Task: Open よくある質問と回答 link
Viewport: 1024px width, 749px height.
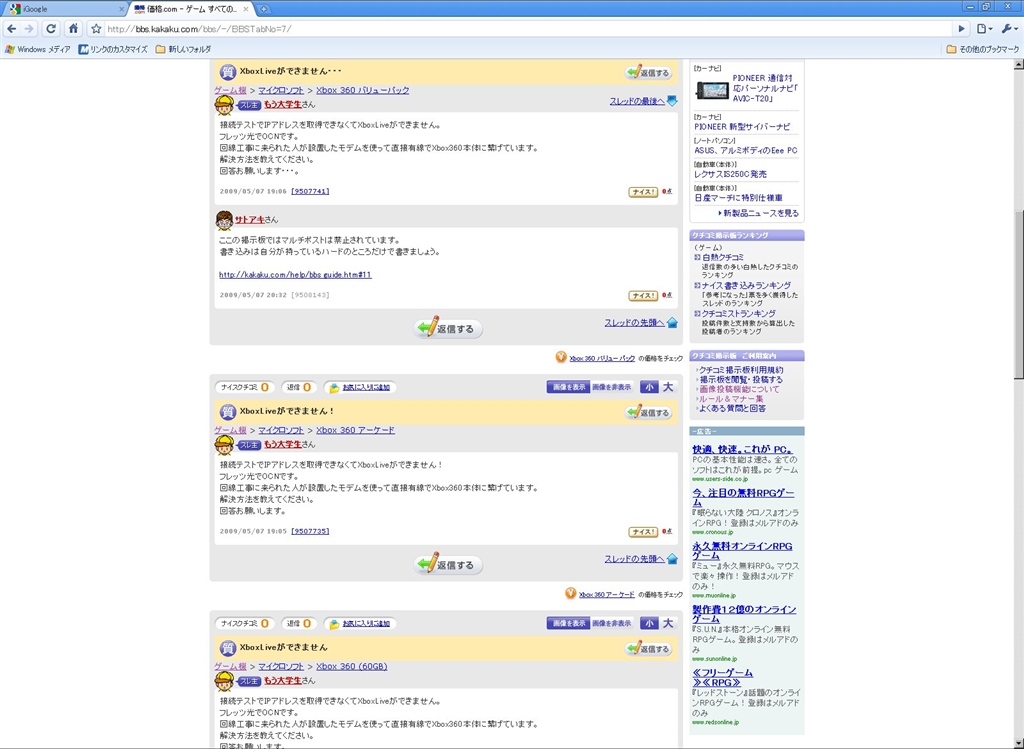Action: click(733, 409)
